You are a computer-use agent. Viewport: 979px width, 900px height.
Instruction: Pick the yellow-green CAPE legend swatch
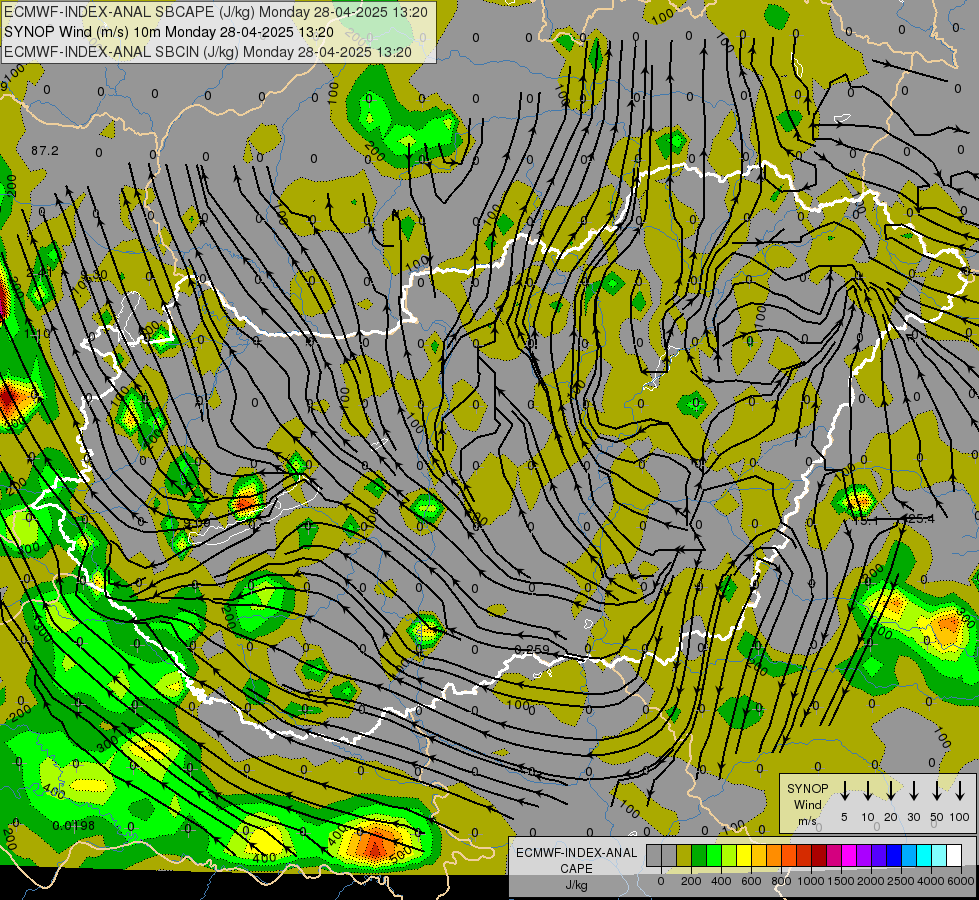729,855
